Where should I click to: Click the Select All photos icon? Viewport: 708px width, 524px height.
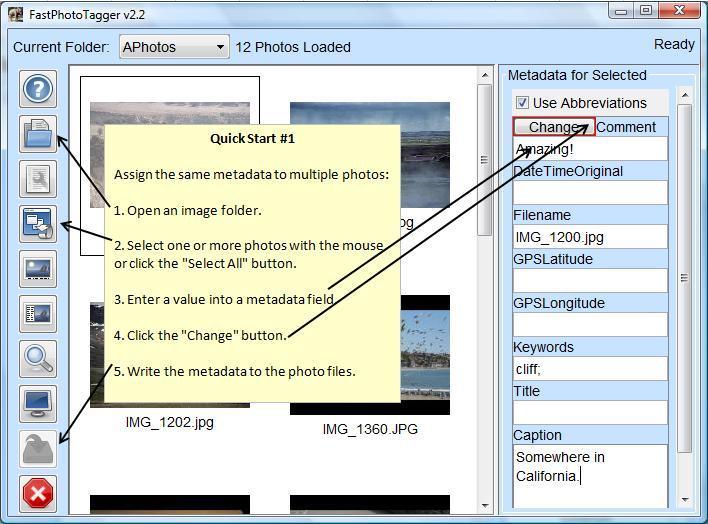(x=38, y=224)
